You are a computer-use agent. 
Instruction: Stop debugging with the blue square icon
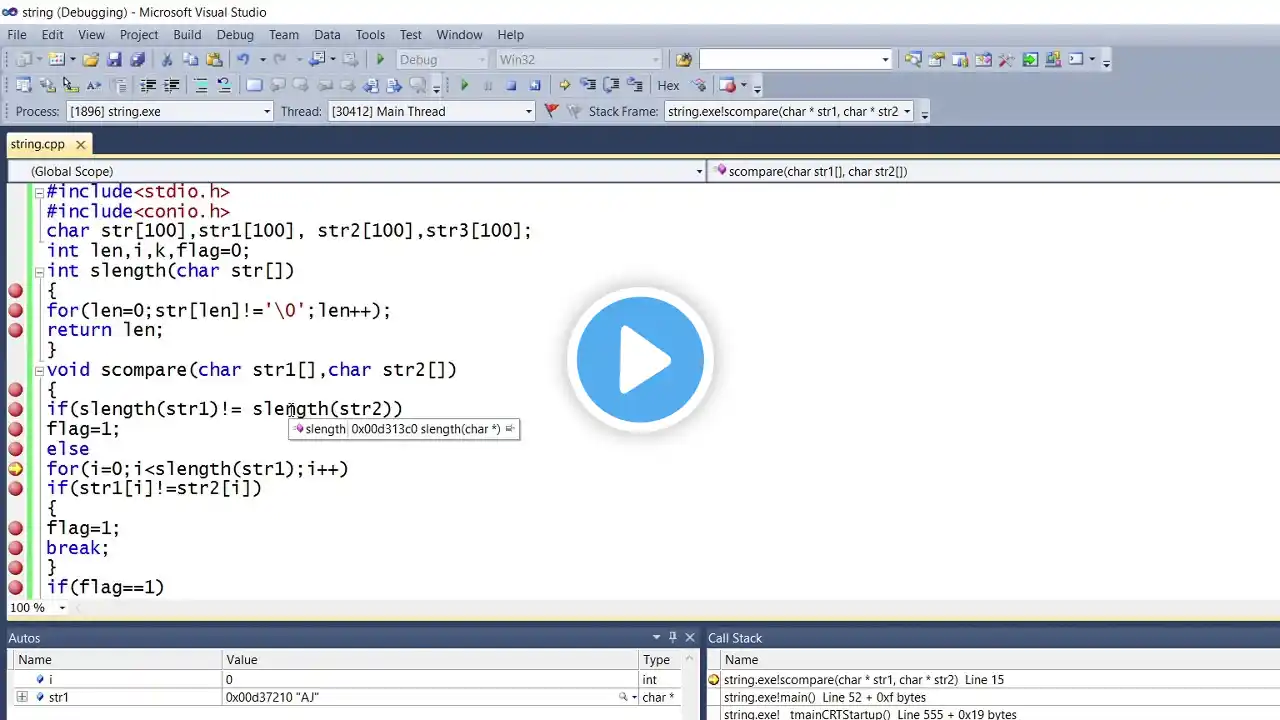coord(511,86)
